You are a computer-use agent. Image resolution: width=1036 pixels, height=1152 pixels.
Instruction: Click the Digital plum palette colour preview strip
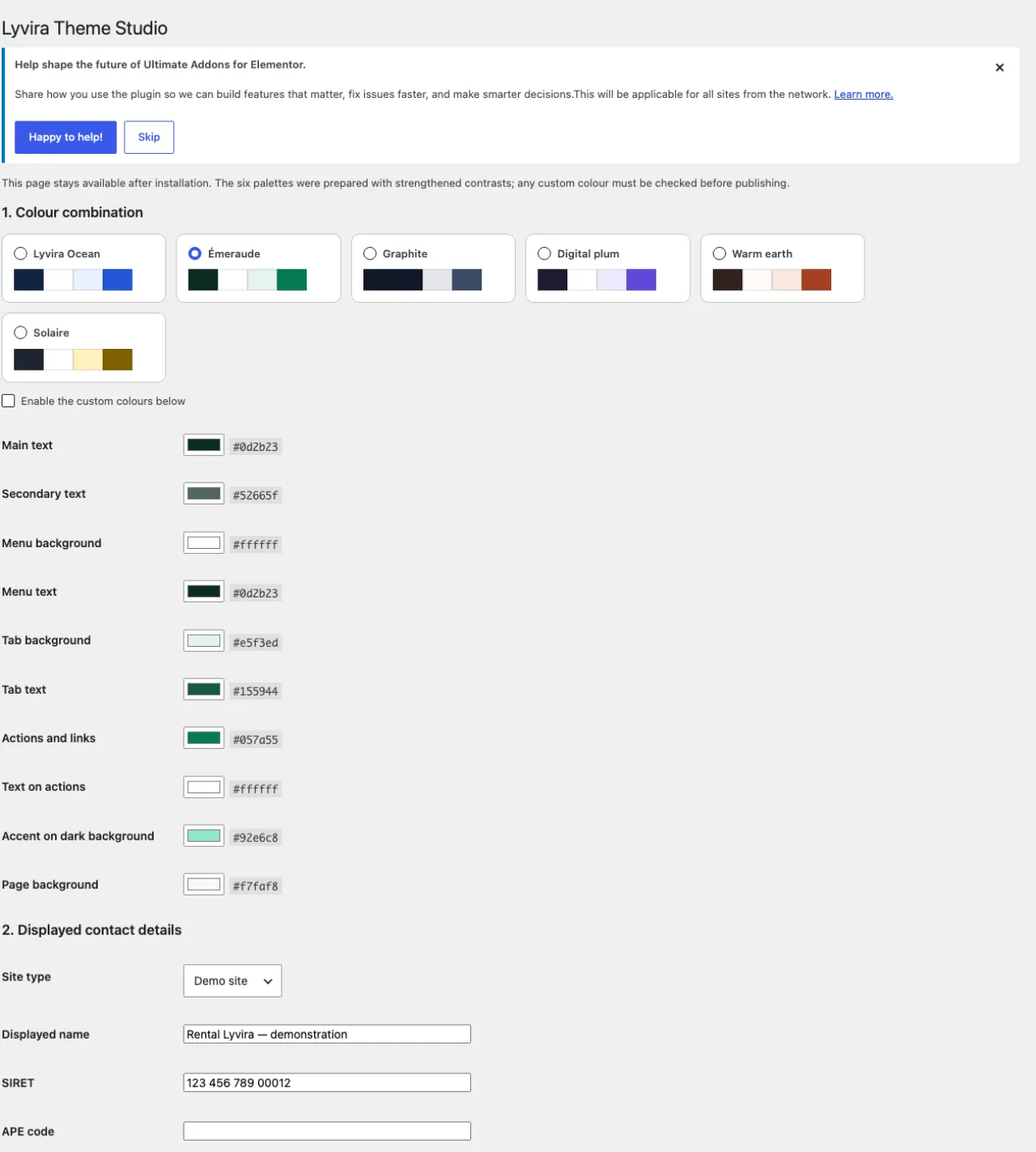[x=597, y=280]
